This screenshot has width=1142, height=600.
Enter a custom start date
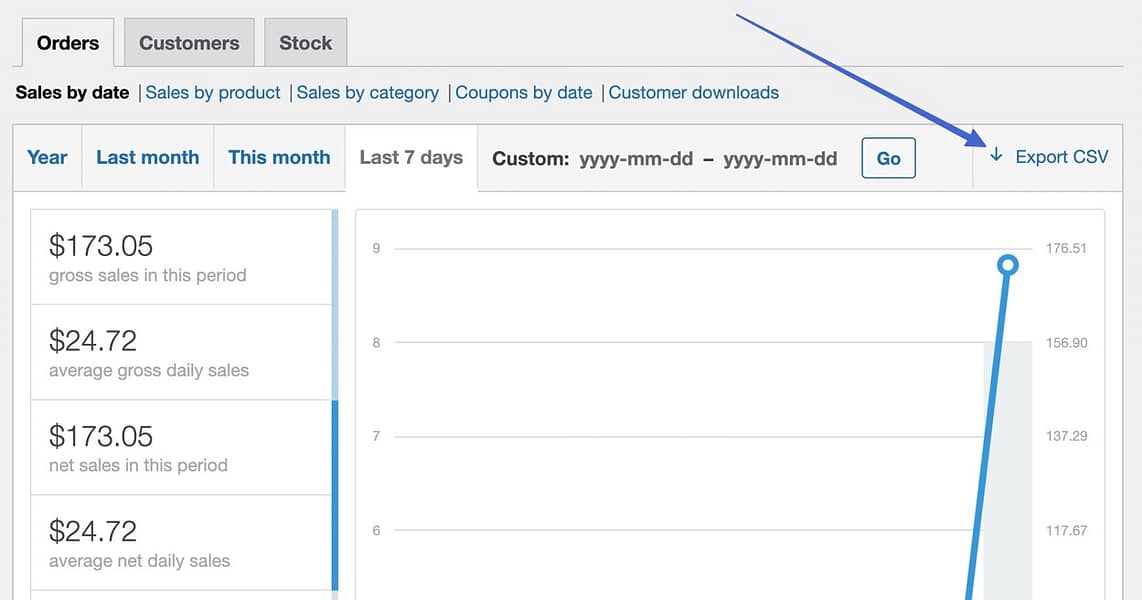click(x=636, y=158)
